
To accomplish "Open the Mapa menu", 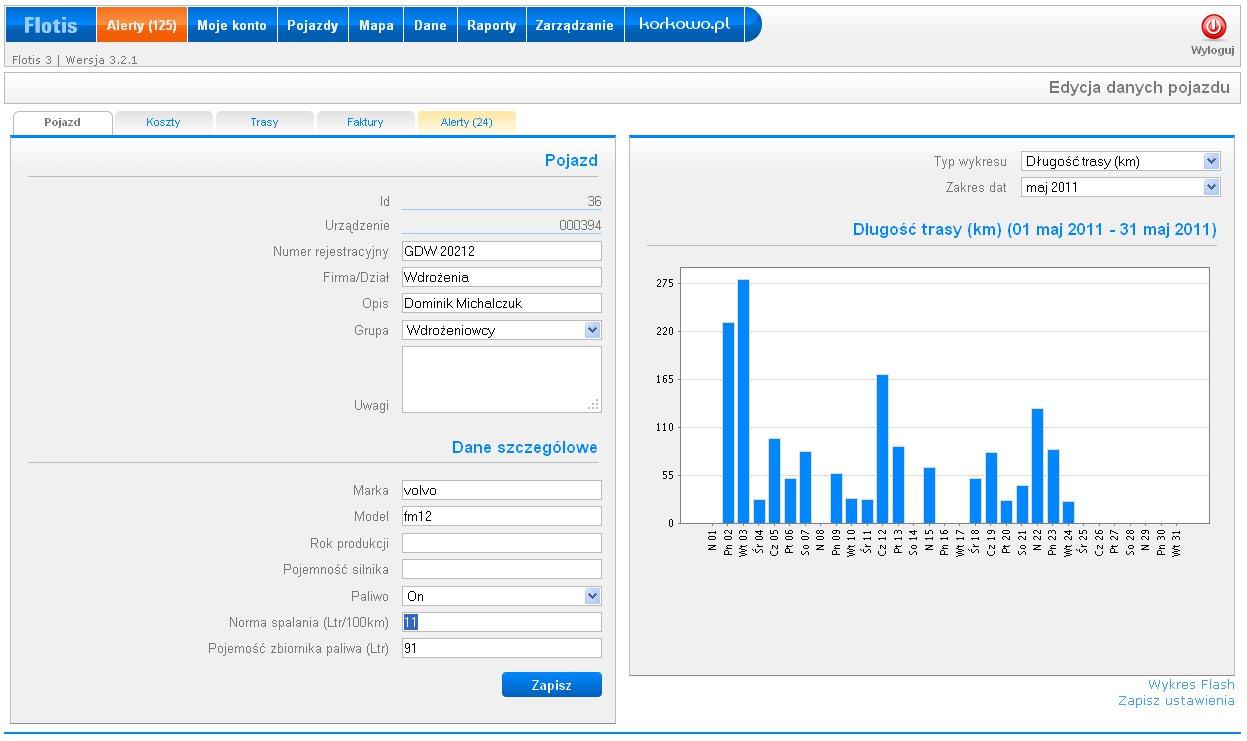I will [x=376, y=25].
